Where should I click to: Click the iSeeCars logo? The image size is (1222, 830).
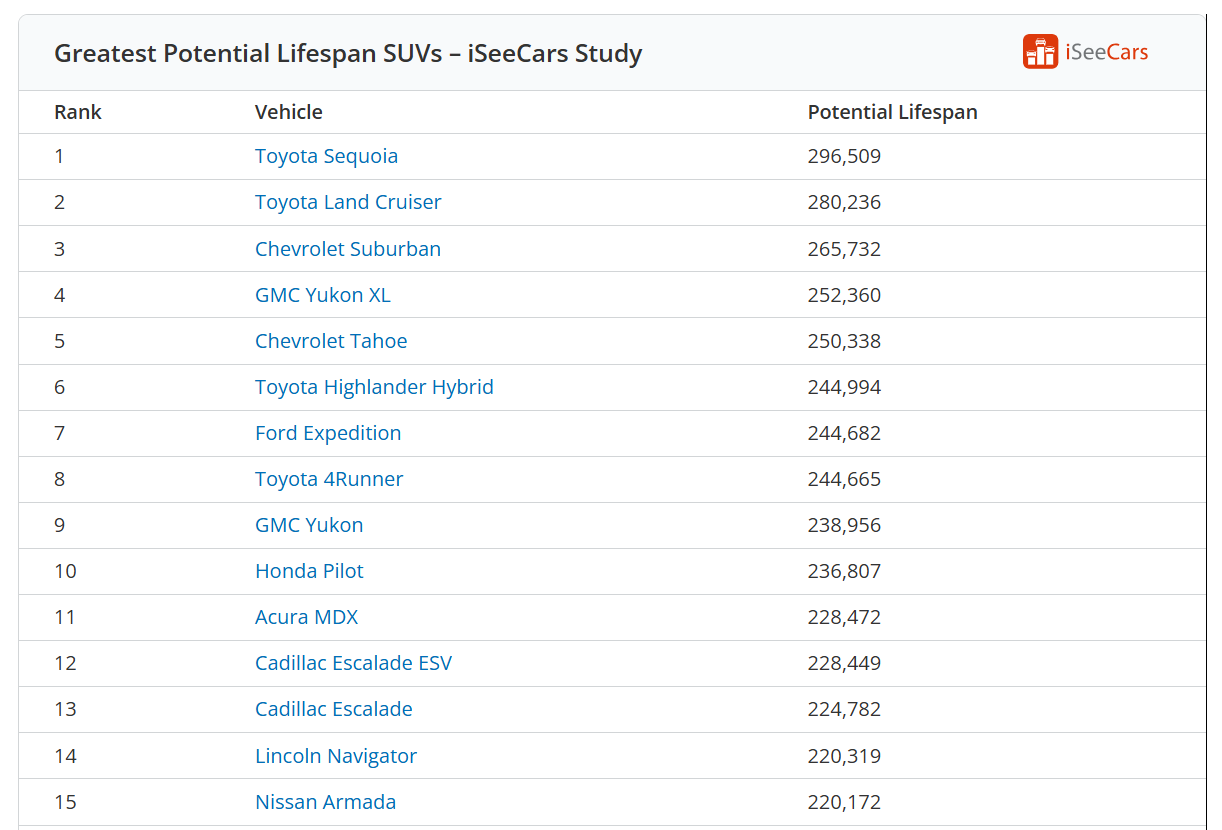tap(1085, 52)
